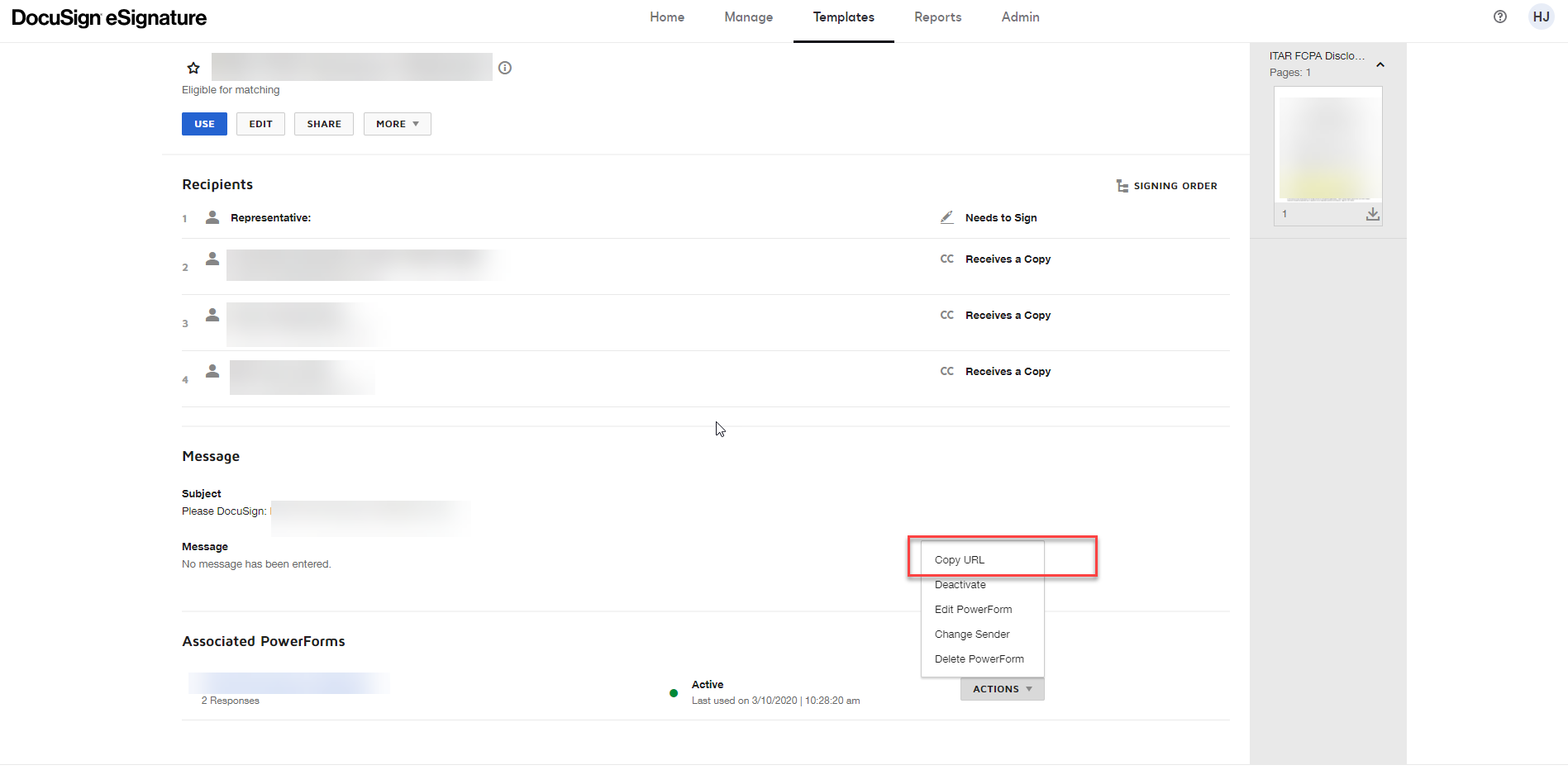The image size is (1568, 770).
Task: Favorite the template with the star icon
Action: pyautogui.click(x=193, y=68)
